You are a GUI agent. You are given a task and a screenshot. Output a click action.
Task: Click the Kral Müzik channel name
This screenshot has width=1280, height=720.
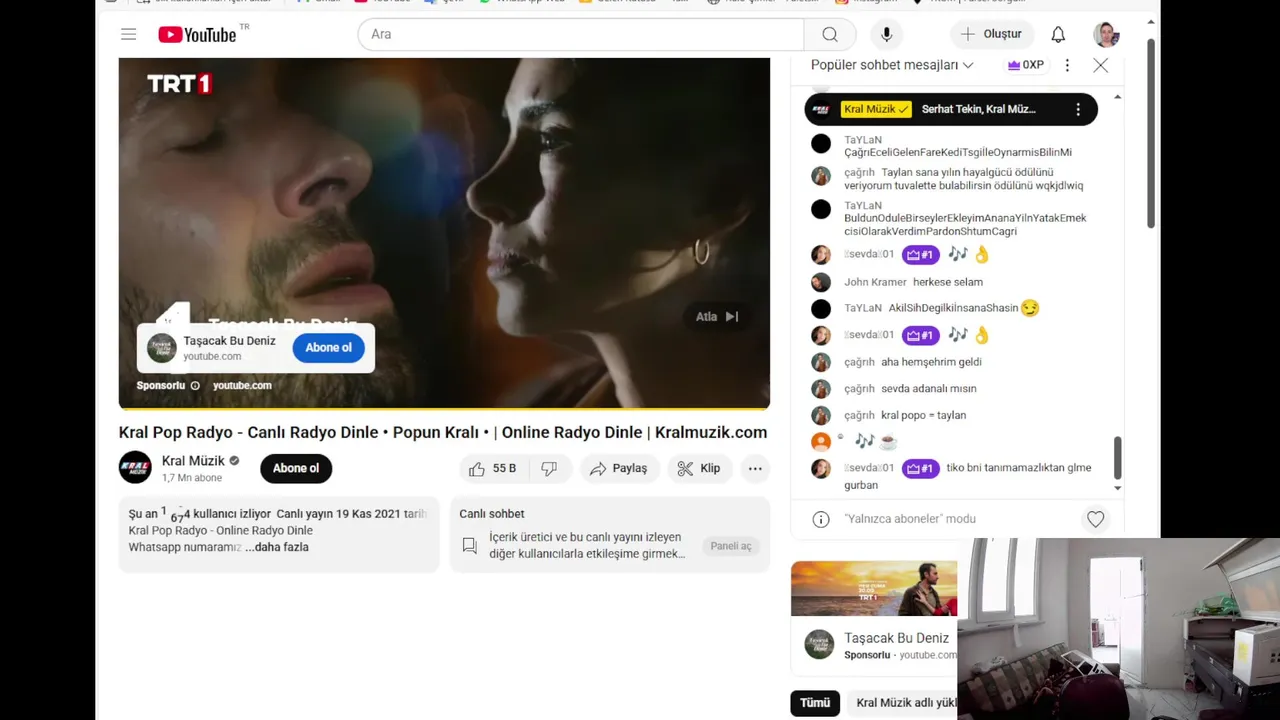click(193, 461)
